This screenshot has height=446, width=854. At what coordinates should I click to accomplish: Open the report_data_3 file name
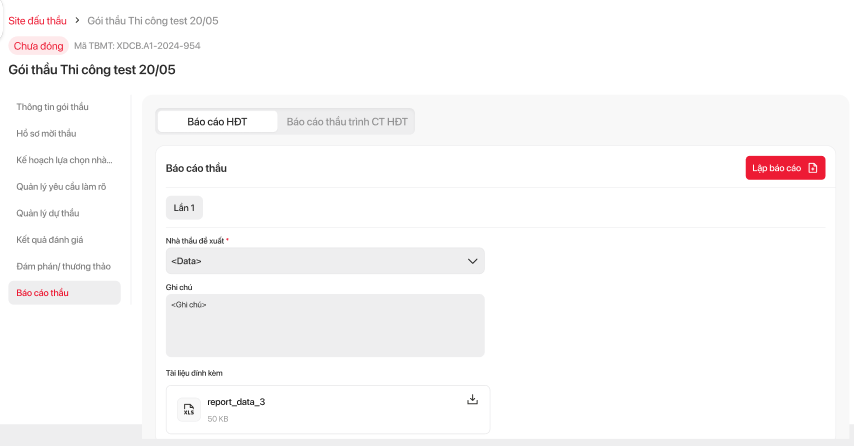(x=236, y=402)
